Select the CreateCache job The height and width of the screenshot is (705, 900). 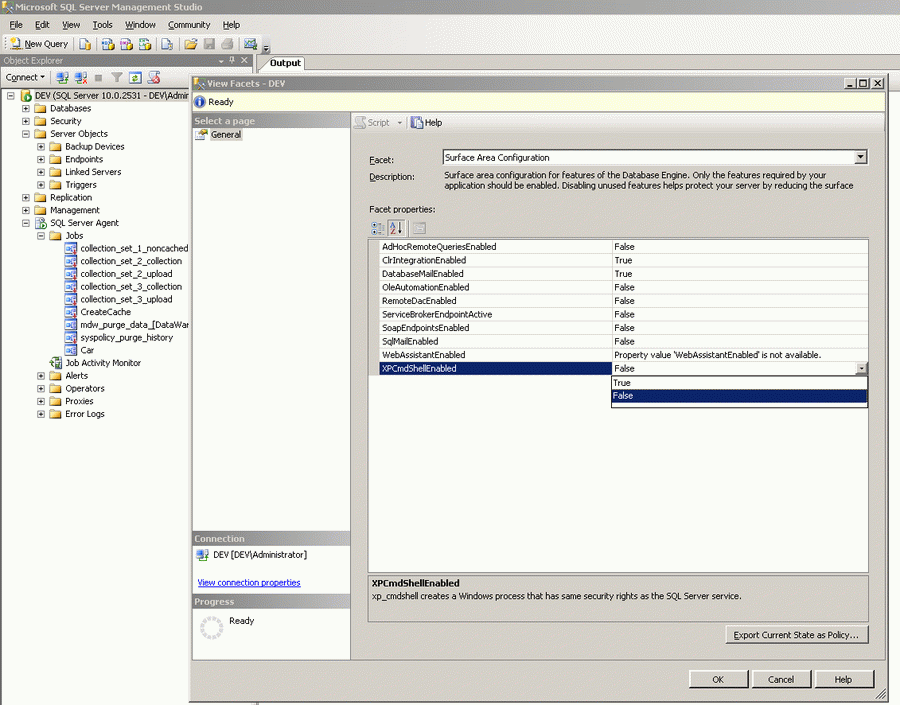click(106, 312)
